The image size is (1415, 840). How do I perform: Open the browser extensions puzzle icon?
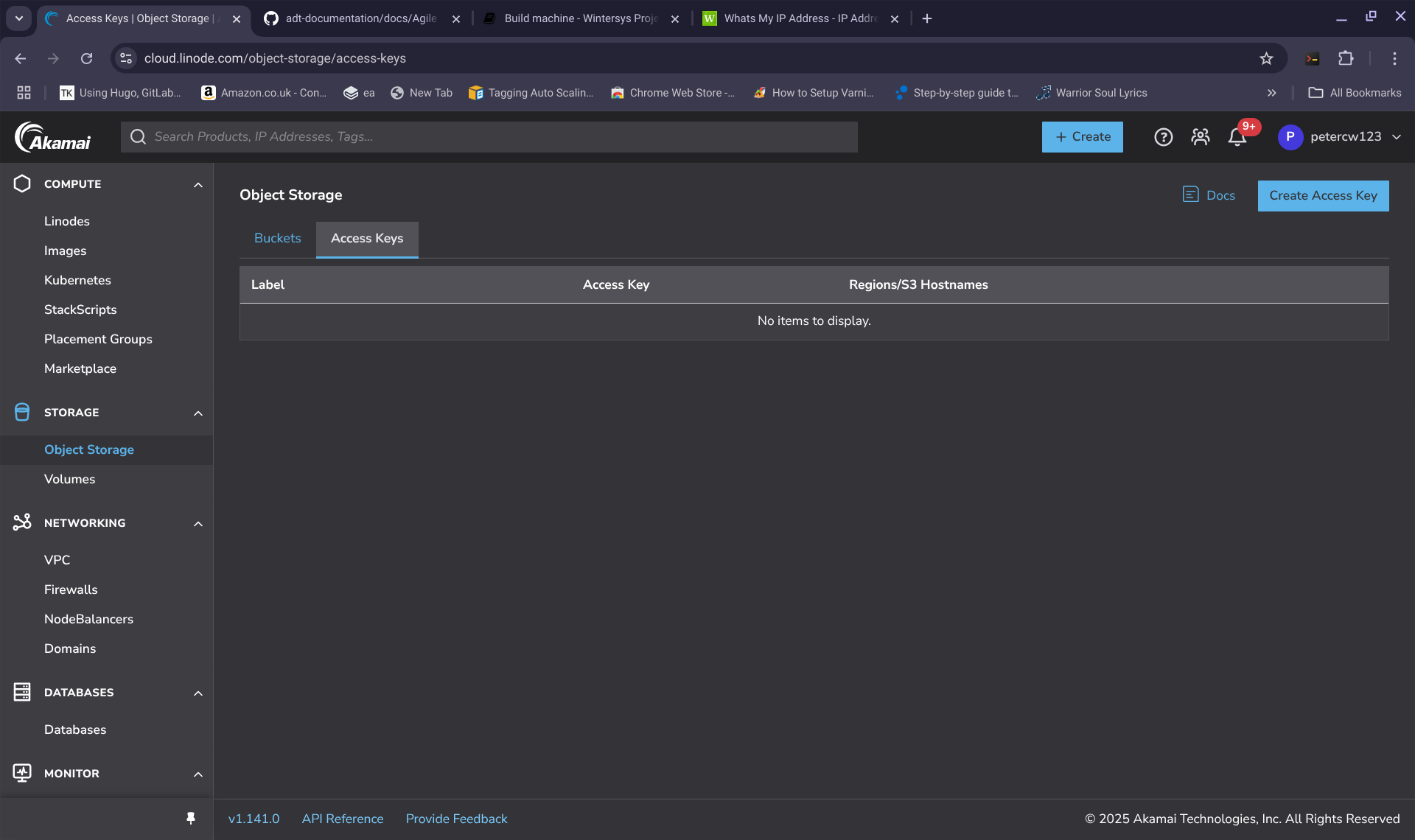(1346, 58)
